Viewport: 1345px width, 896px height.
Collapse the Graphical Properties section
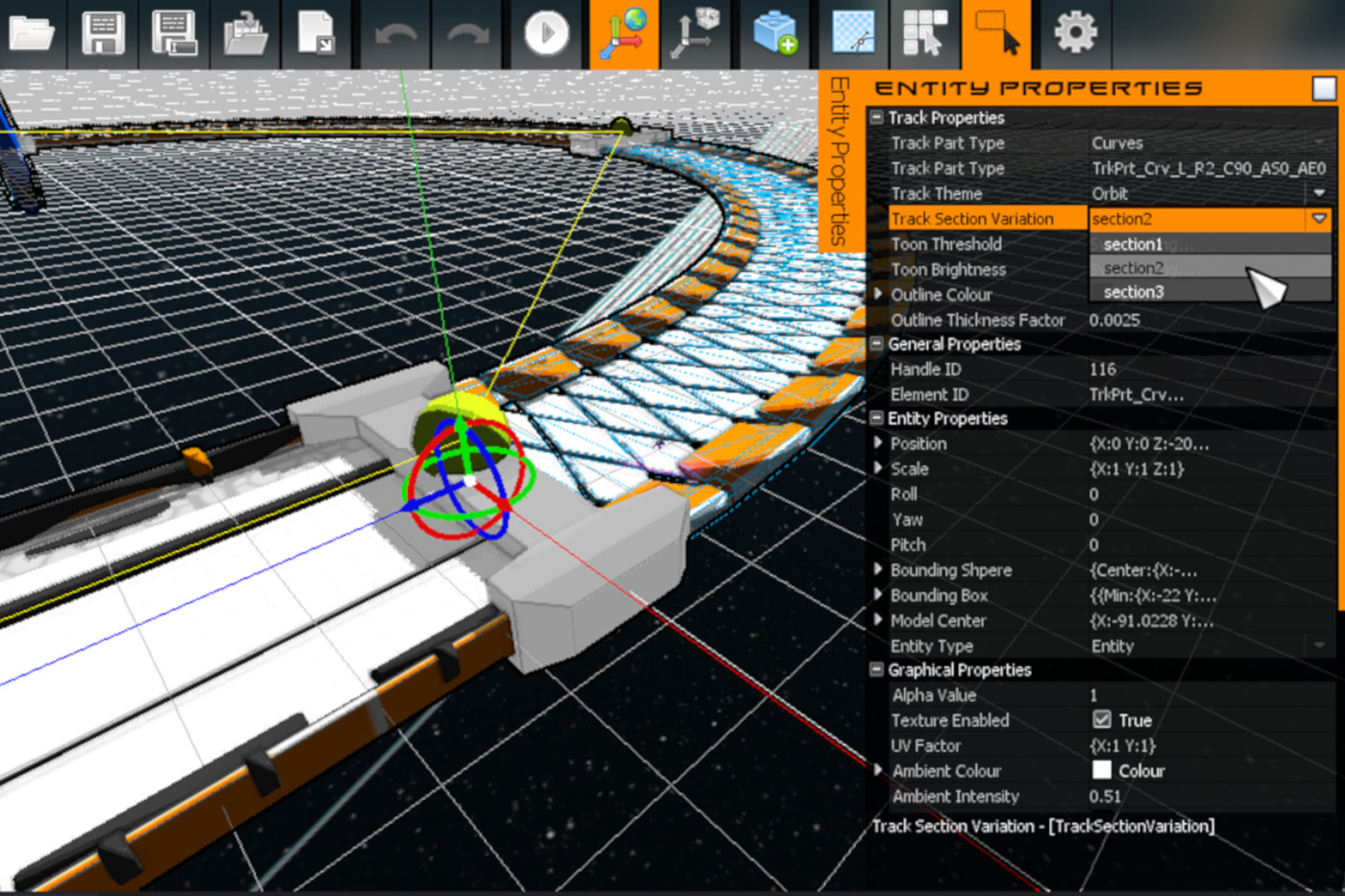click(x=875, y=669)
